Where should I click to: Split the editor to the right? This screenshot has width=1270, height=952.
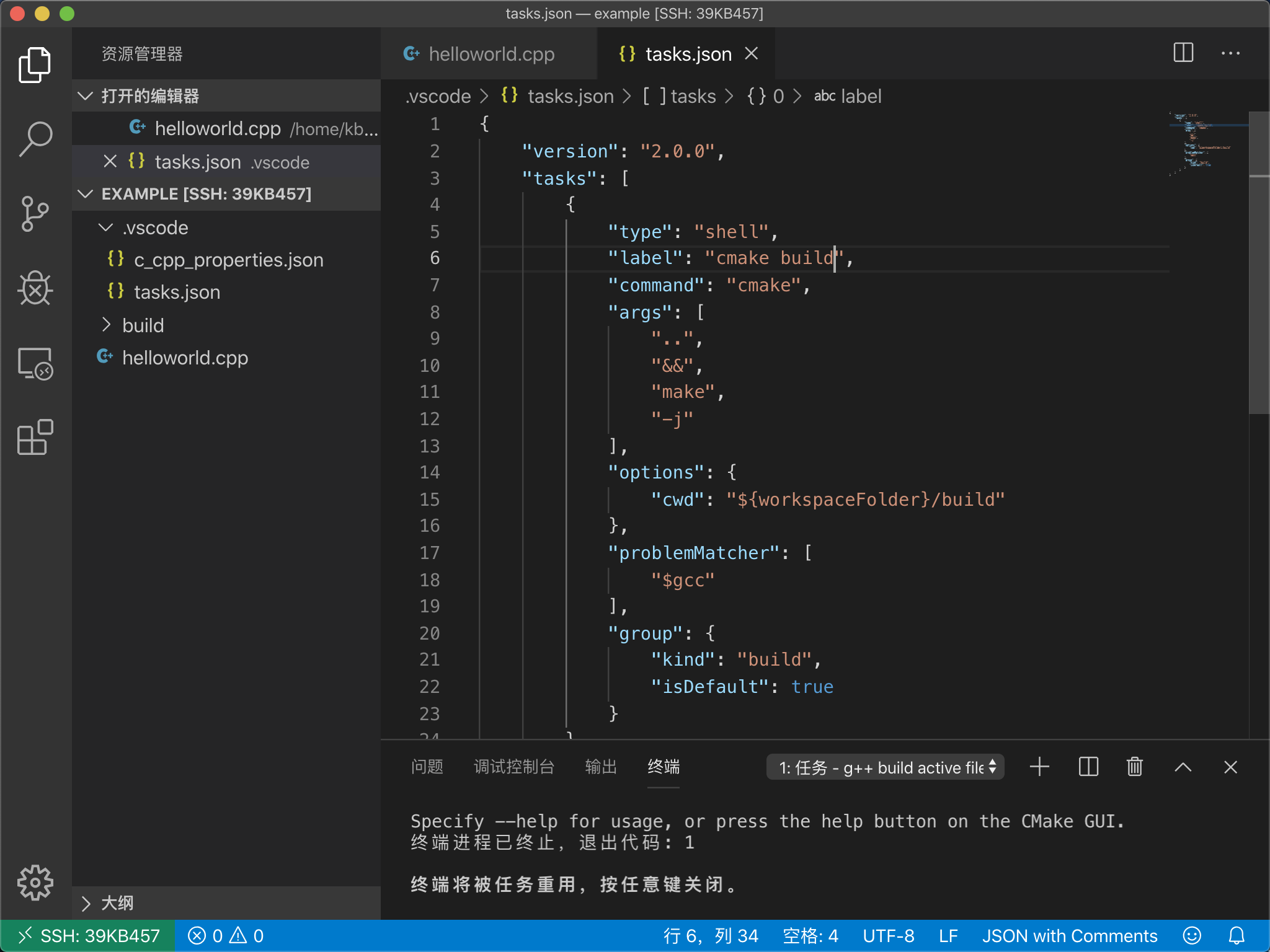click(1183, 53)
